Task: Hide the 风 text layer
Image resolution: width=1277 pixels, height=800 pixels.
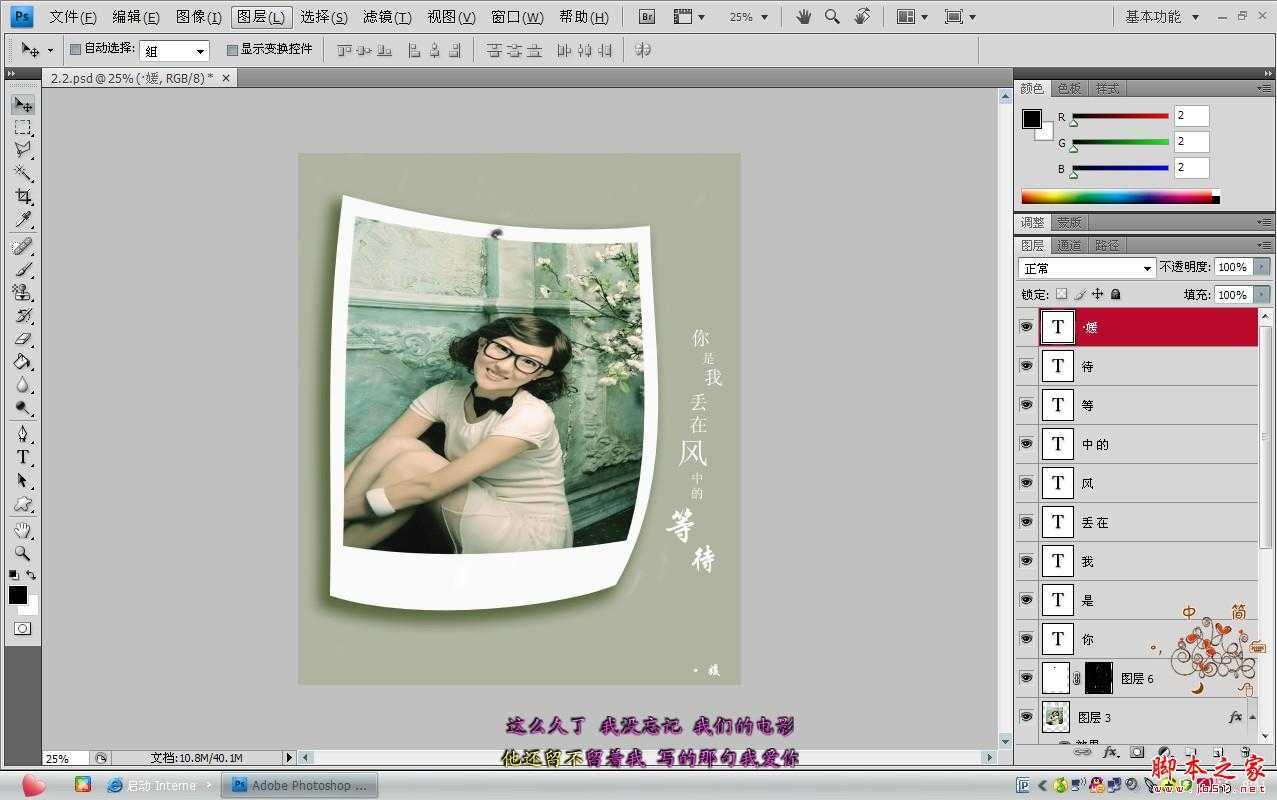Action: tap(1026, 483)
